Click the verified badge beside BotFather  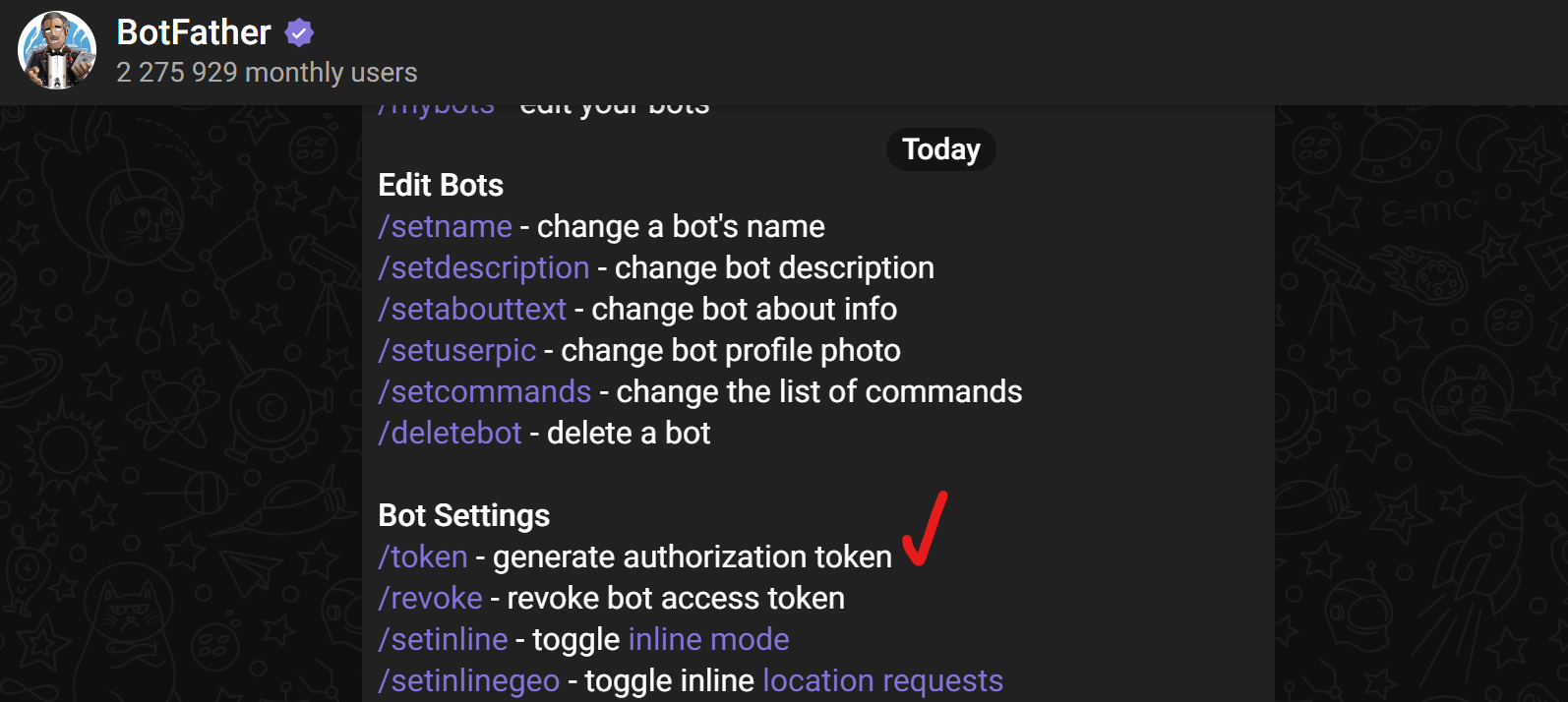tap(299, 33)
